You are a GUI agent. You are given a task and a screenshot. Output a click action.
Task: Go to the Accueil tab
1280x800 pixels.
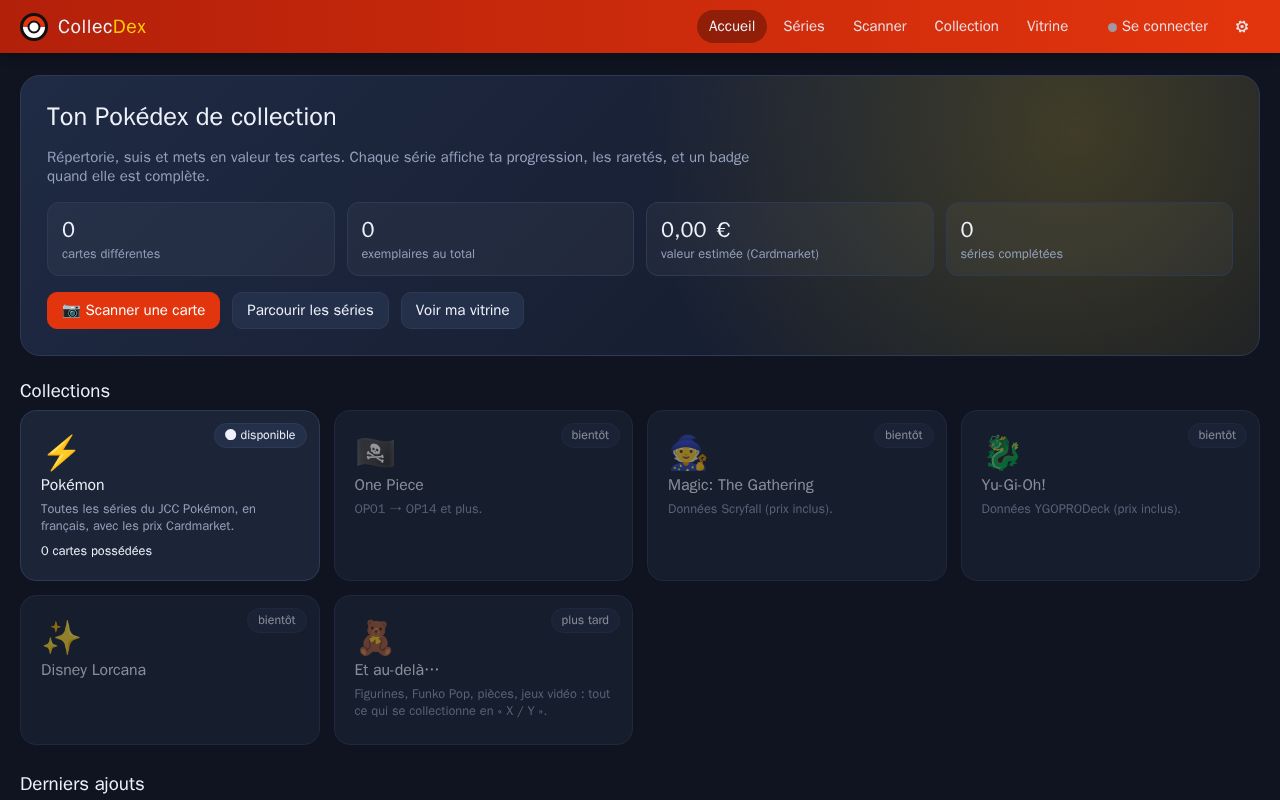pos(732,27)
